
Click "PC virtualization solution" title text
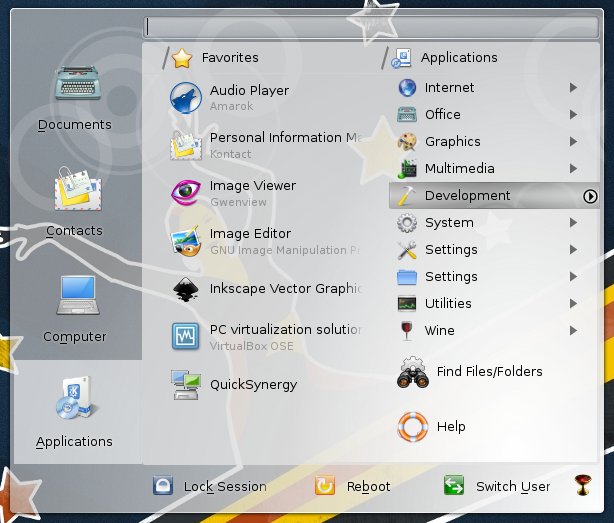[x=285, y=330]
